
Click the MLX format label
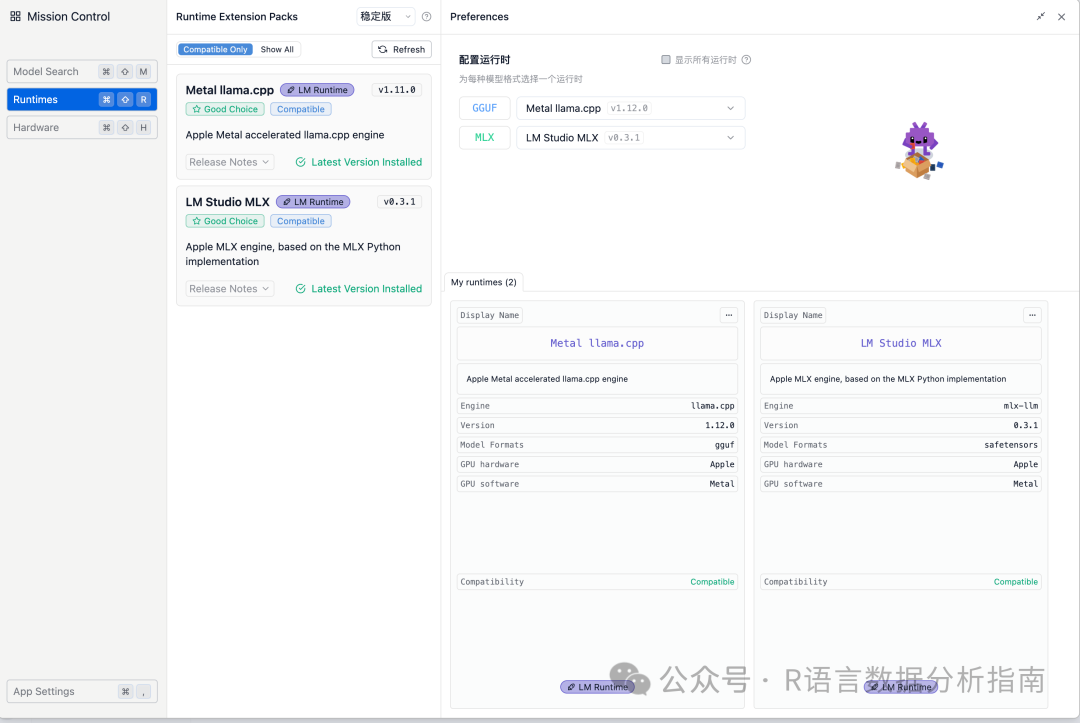(485, 138)
